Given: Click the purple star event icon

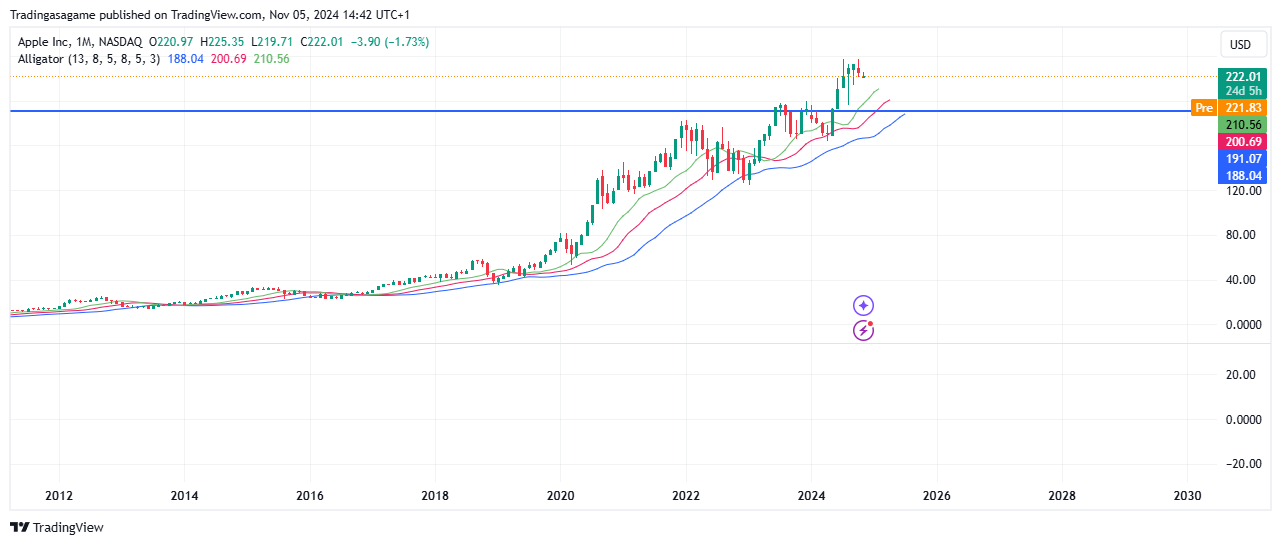Looking at the screenshot, I should click(864, 306).
